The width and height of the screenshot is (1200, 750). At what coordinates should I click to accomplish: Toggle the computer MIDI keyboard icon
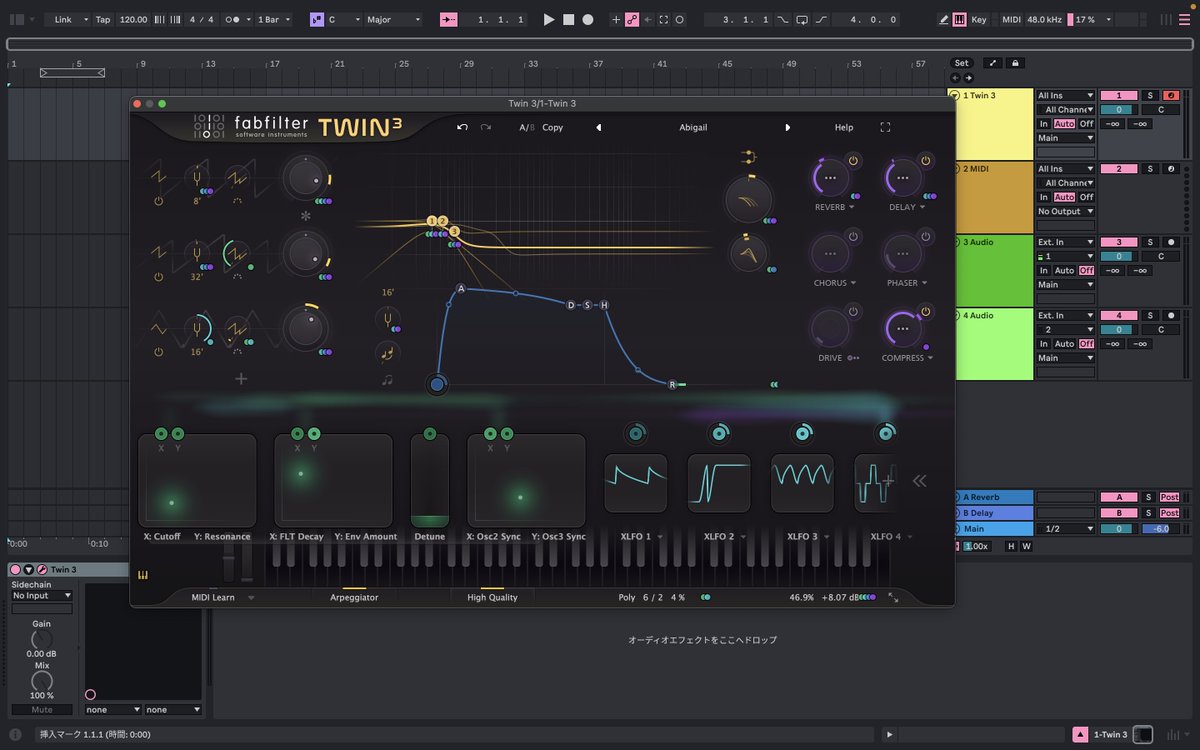click(x=960, y=19)
